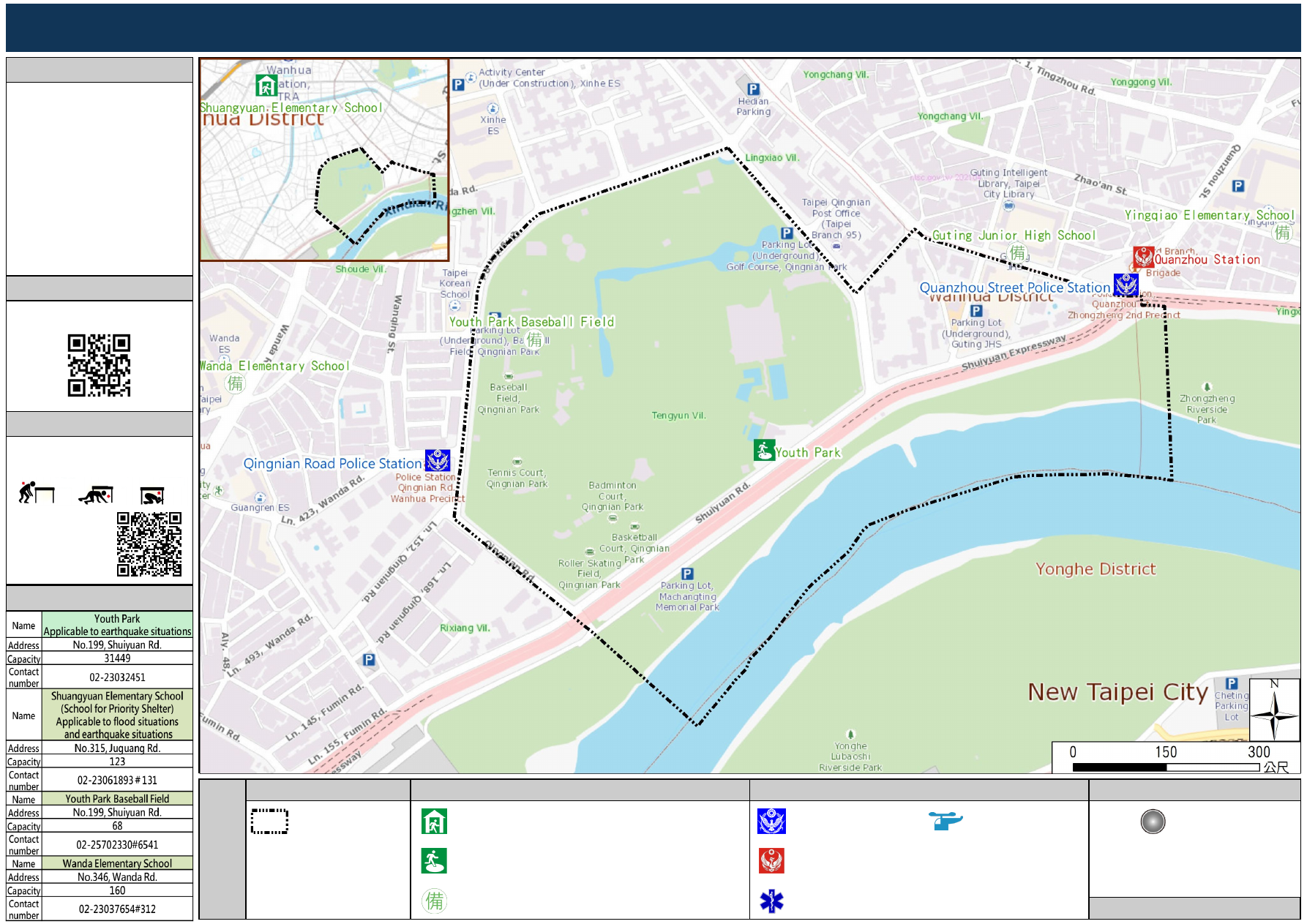Click Badminton Court, Qingnian Park label
The width and height of the screenshot is (1307, 924).
click(x=613, y=496)
